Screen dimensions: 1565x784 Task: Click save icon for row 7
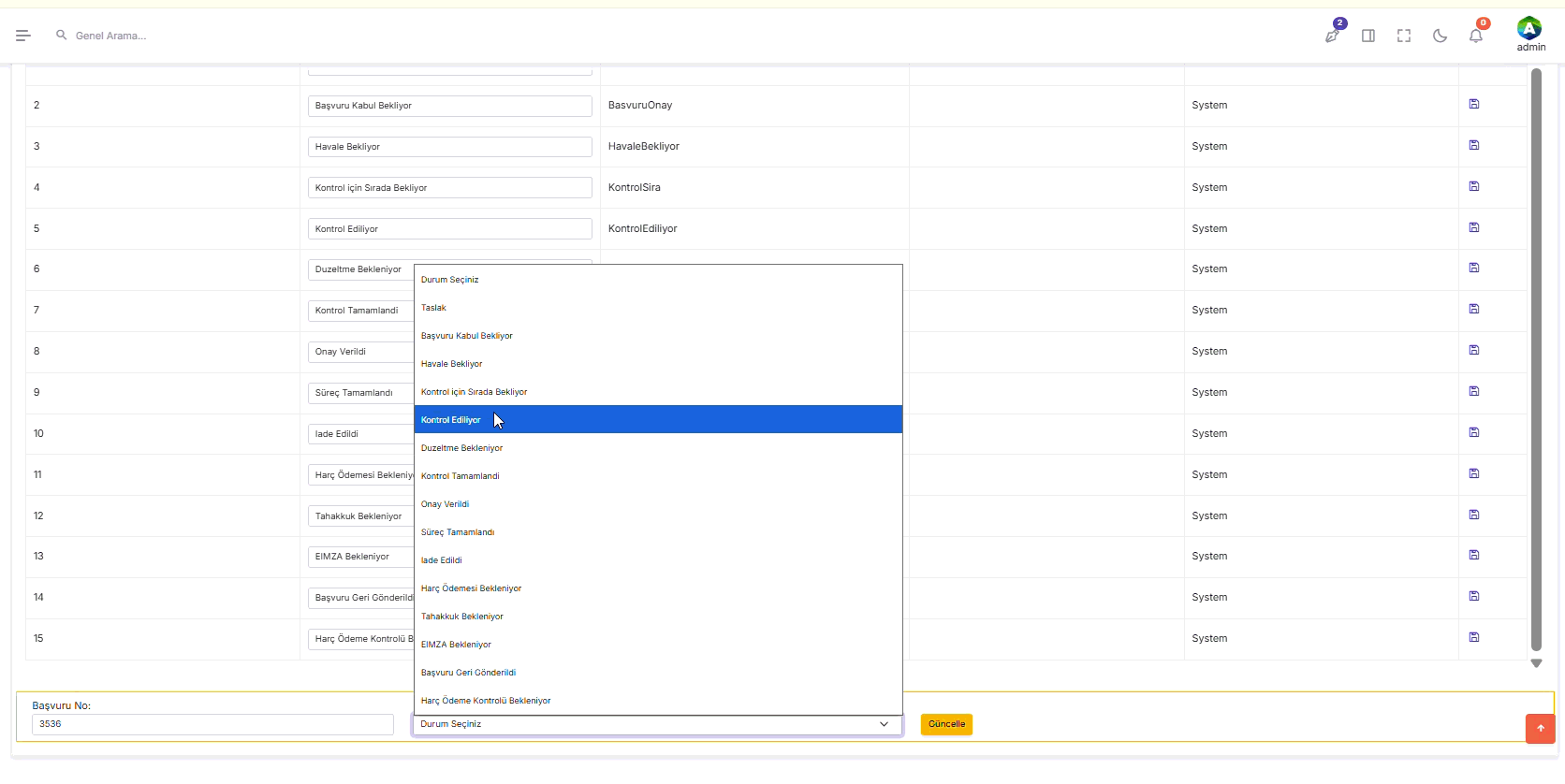click(x=1474, y=309)
